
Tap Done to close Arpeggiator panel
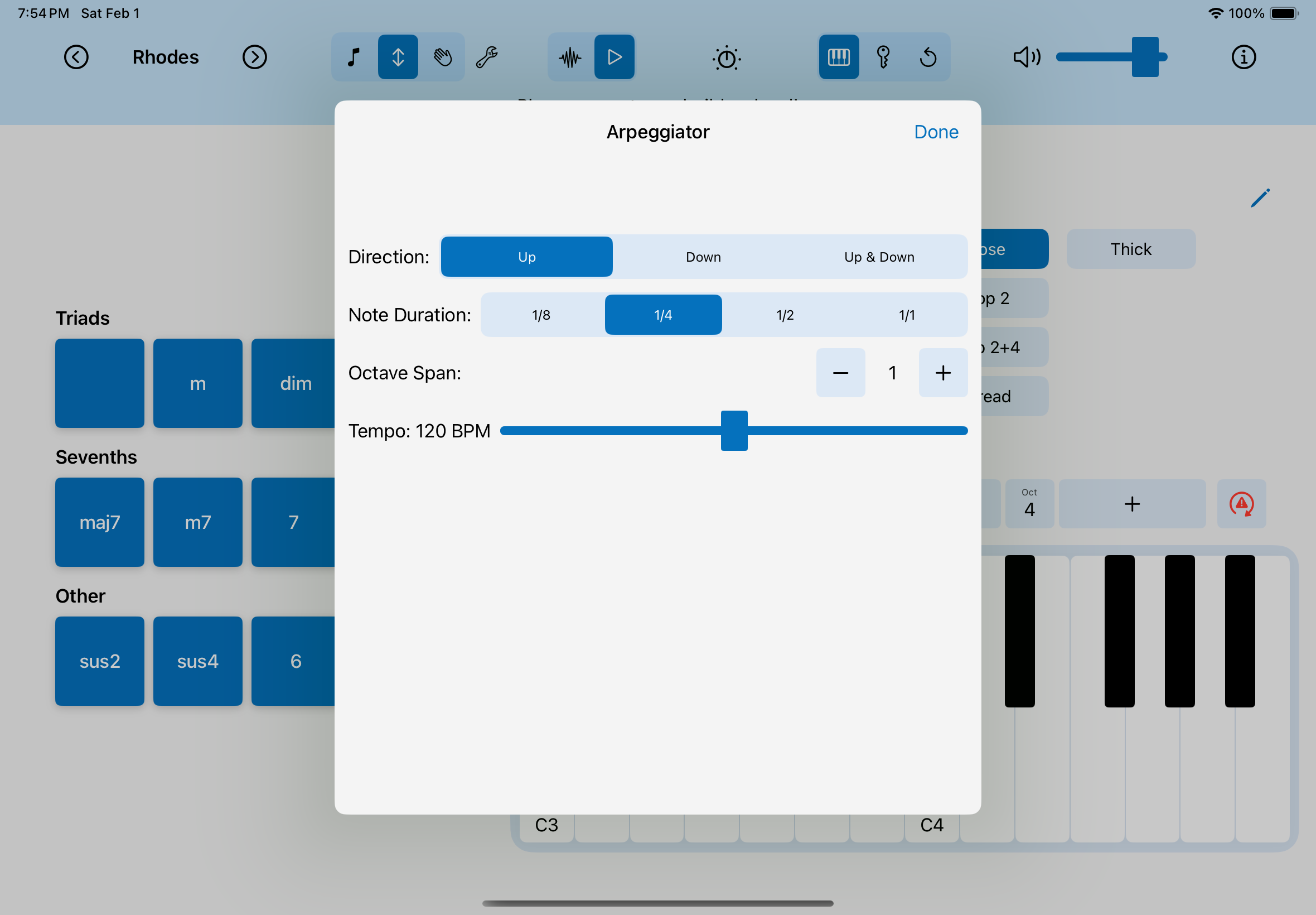tap(937, 132)
